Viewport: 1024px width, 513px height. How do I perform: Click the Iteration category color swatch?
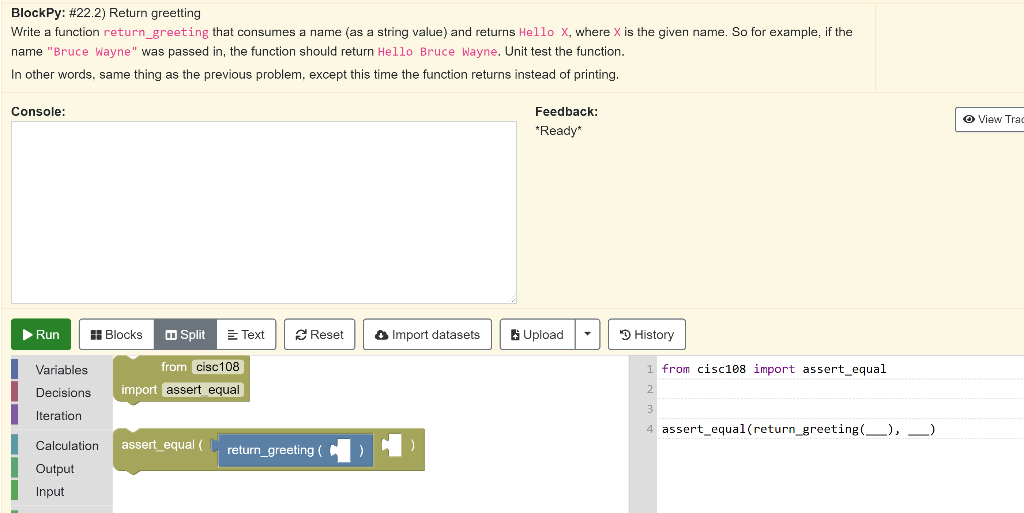(14, 415)
